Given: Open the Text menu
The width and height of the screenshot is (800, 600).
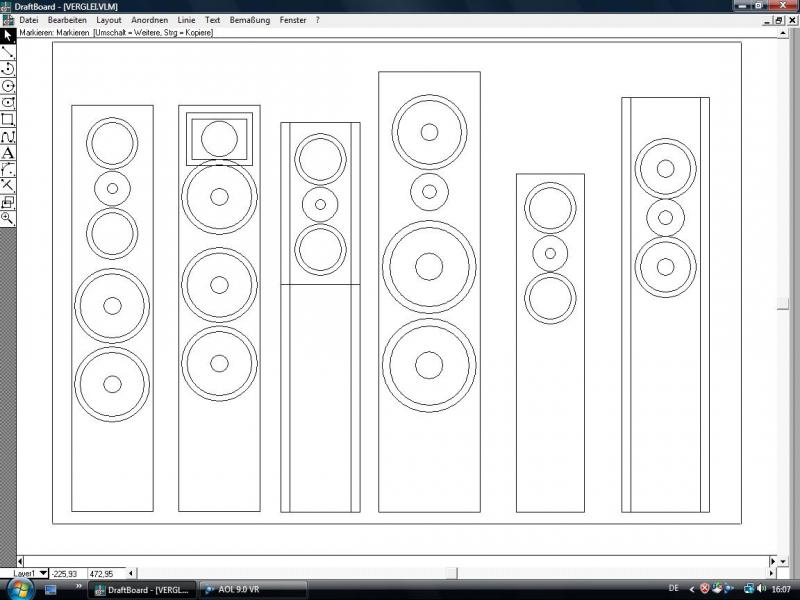Looking at the screenshot, I should coord(212,20).
